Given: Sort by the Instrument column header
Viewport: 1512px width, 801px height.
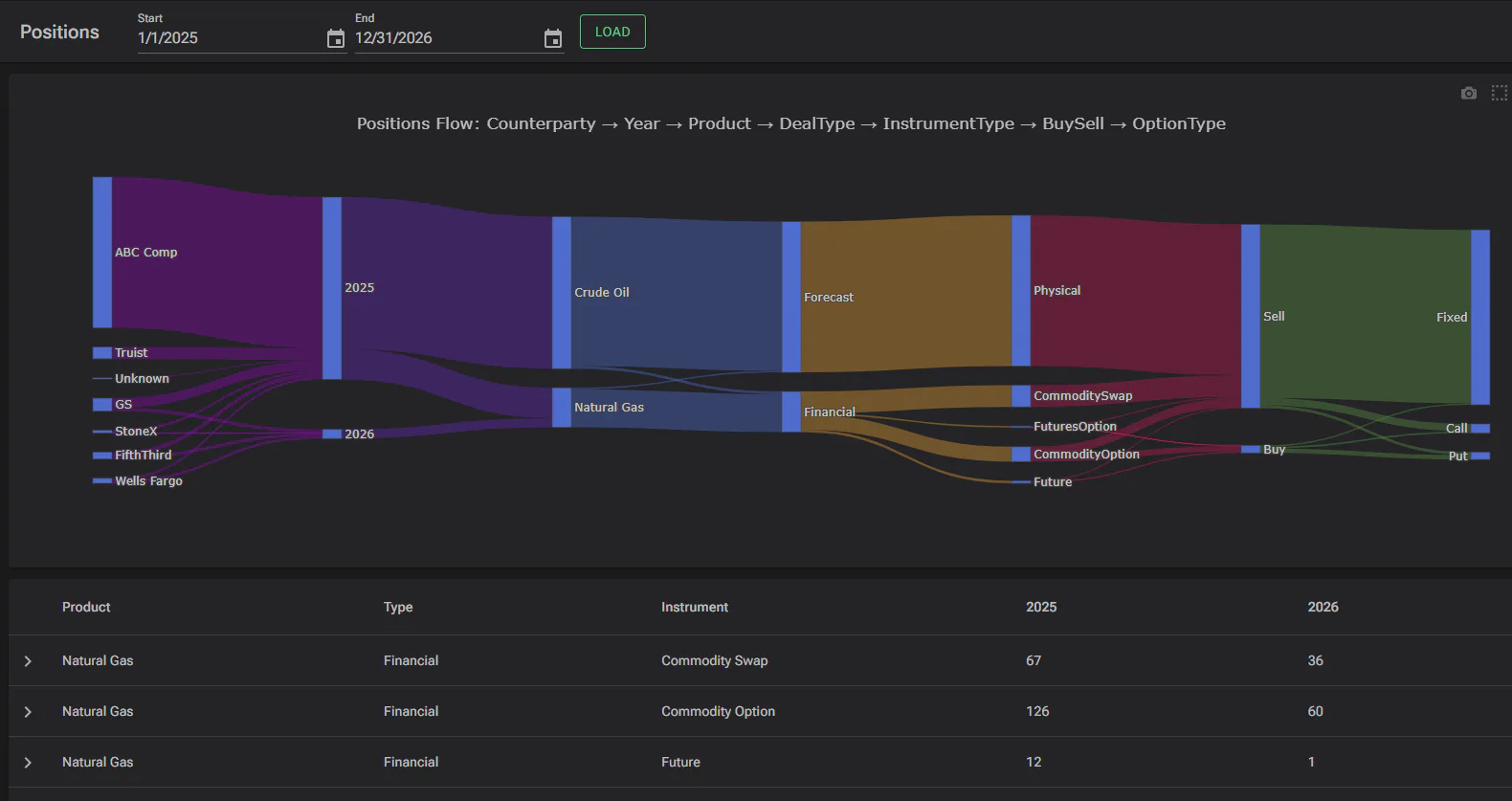Looking at the screenshot, I should pos(695,607).
